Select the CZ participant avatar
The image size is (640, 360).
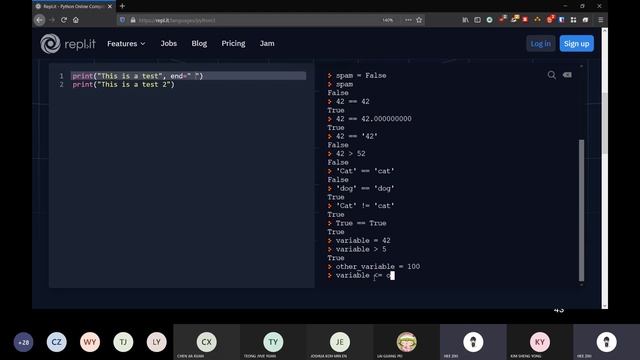click(x=56, y=342)
